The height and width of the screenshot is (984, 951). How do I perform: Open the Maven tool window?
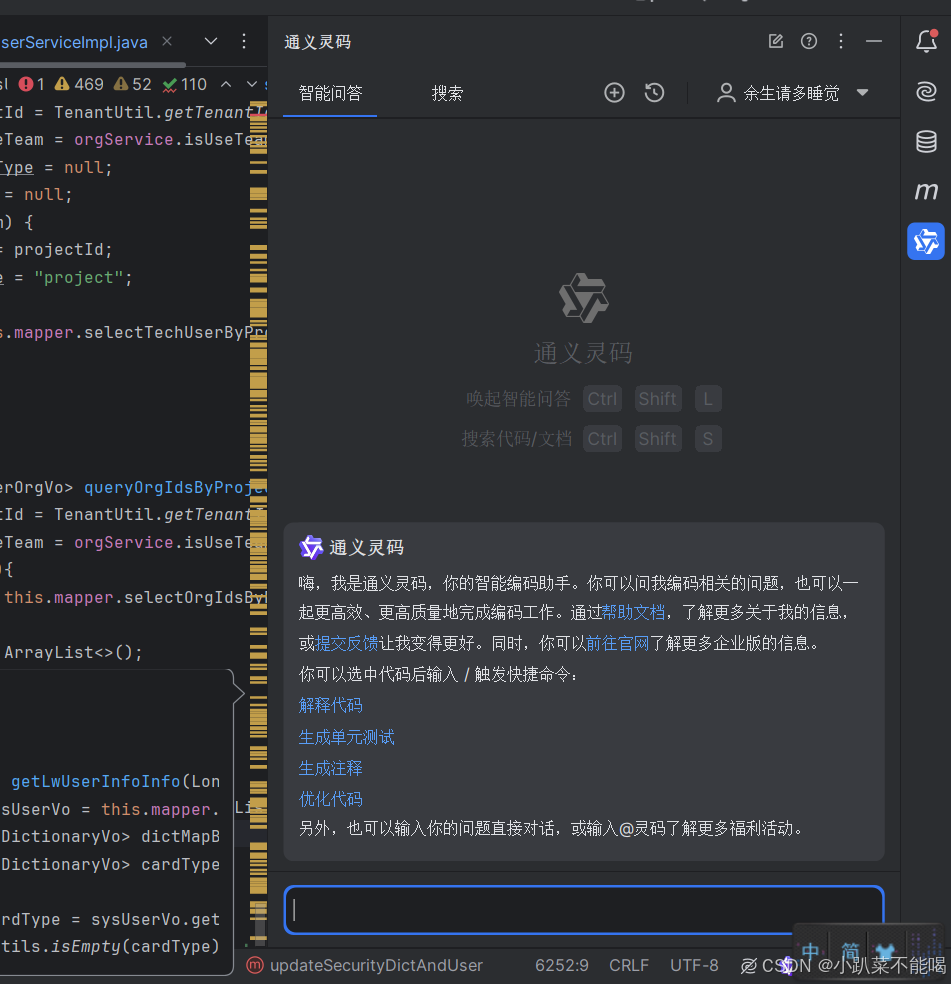point(927,190)
